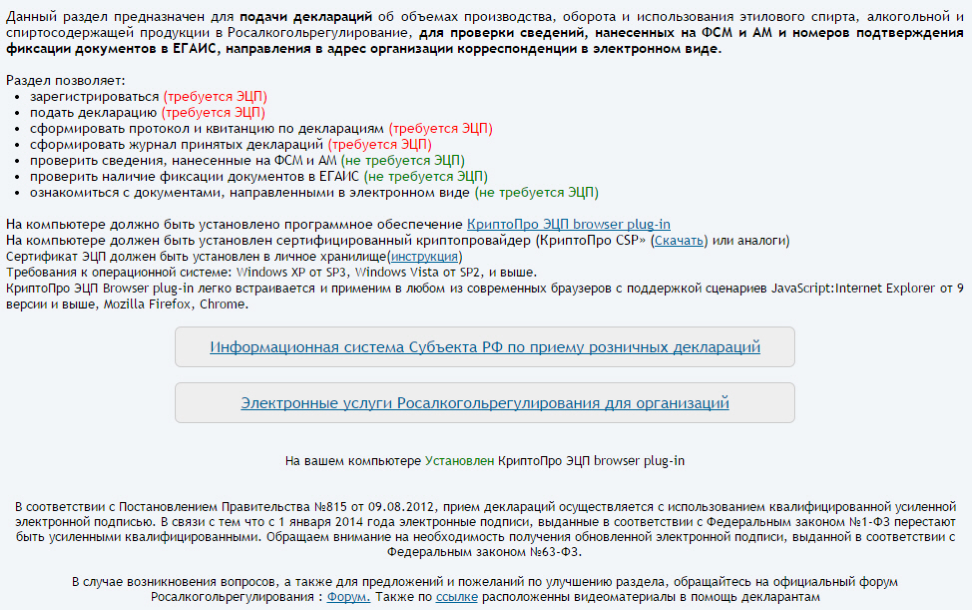The height and width of the screenshot is (610, 972).
Task: Click the Постановлением Правительства №815 notice paragraph
Action: click(x=486, y=522)
